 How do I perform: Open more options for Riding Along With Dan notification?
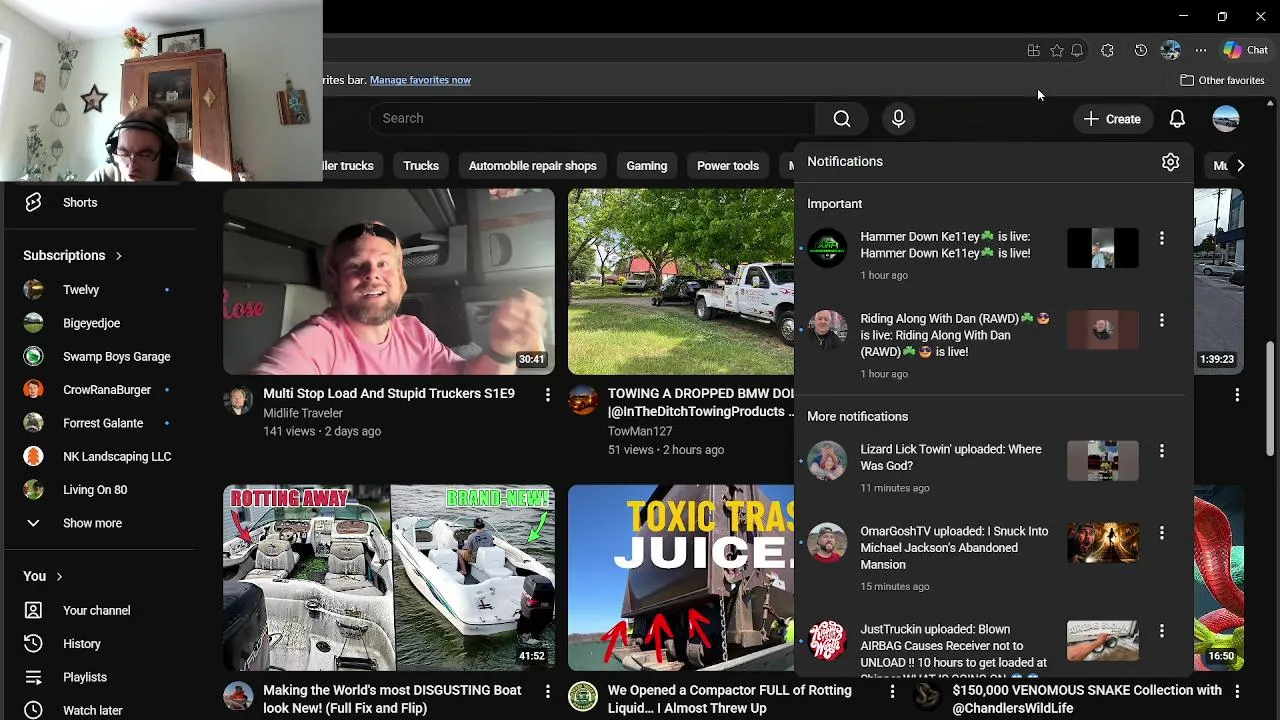coord(1161,320)
